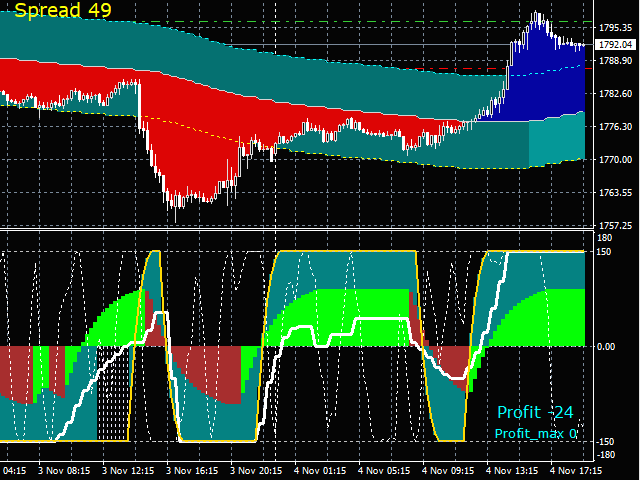Click the 1776.30 price scale value

click(x=616, y=127)
